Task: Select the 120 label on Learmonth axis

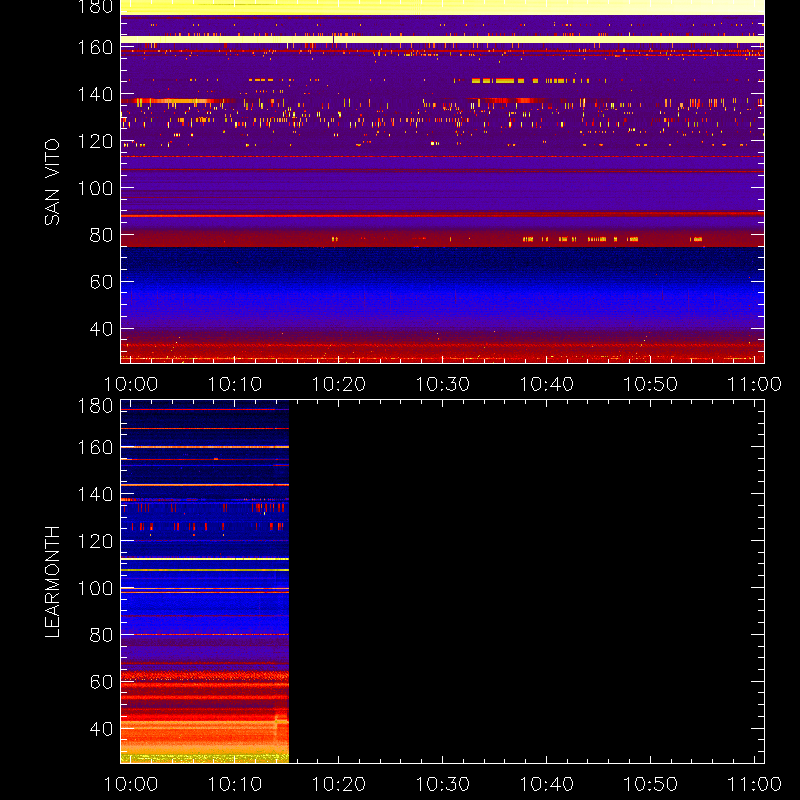Action: pos(95,541)
